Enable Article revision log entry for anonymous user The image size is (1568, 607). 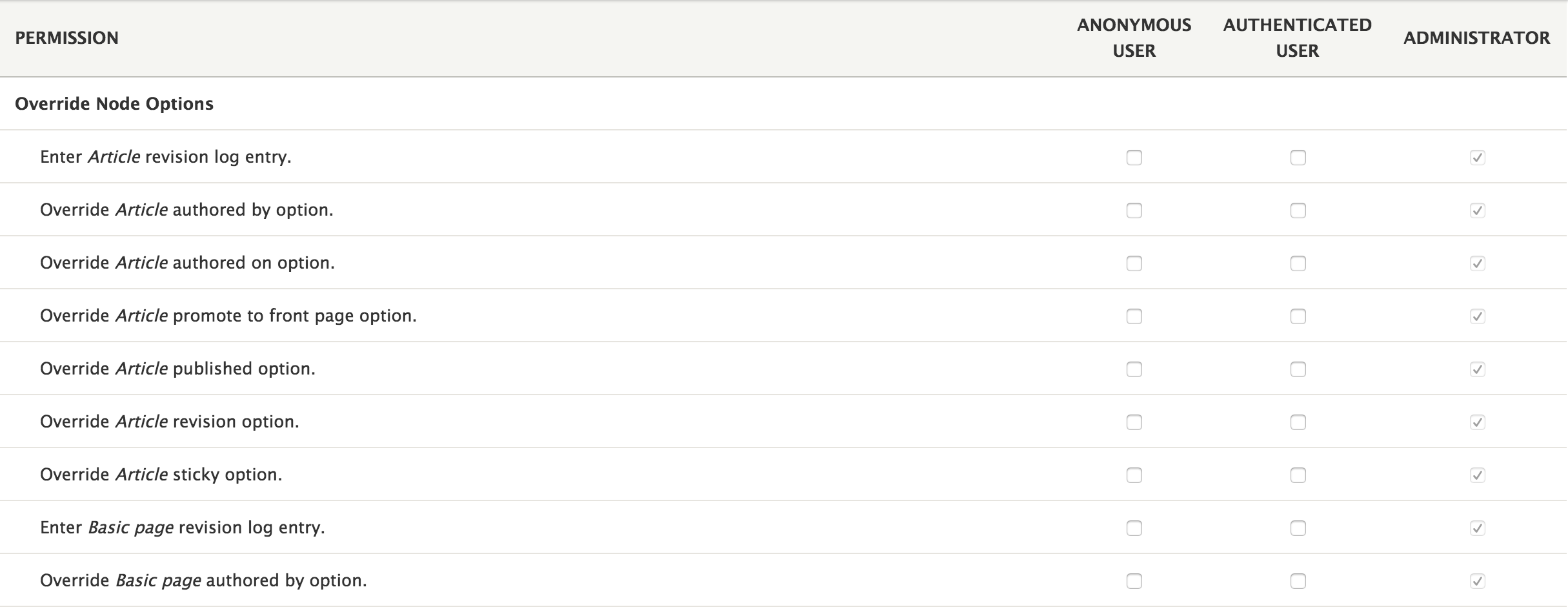[1134, 158]
